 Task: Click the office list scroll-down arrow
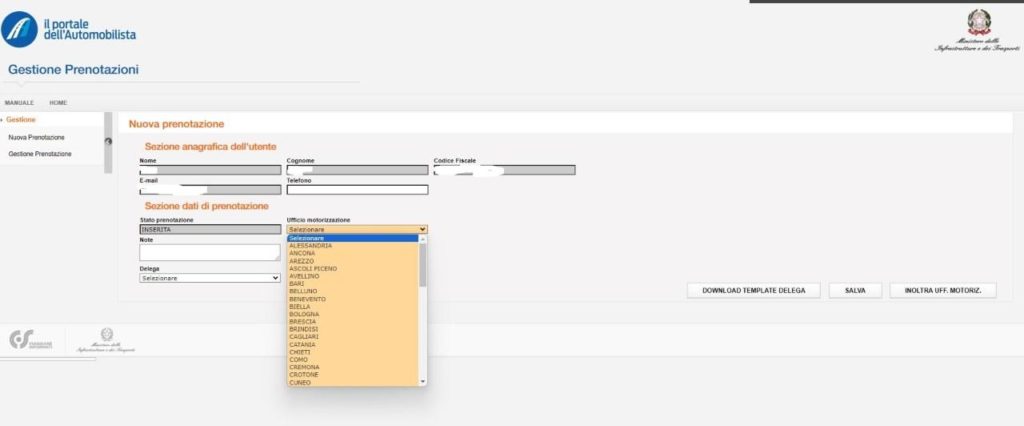pyautogui.click(x=423, y=381)
